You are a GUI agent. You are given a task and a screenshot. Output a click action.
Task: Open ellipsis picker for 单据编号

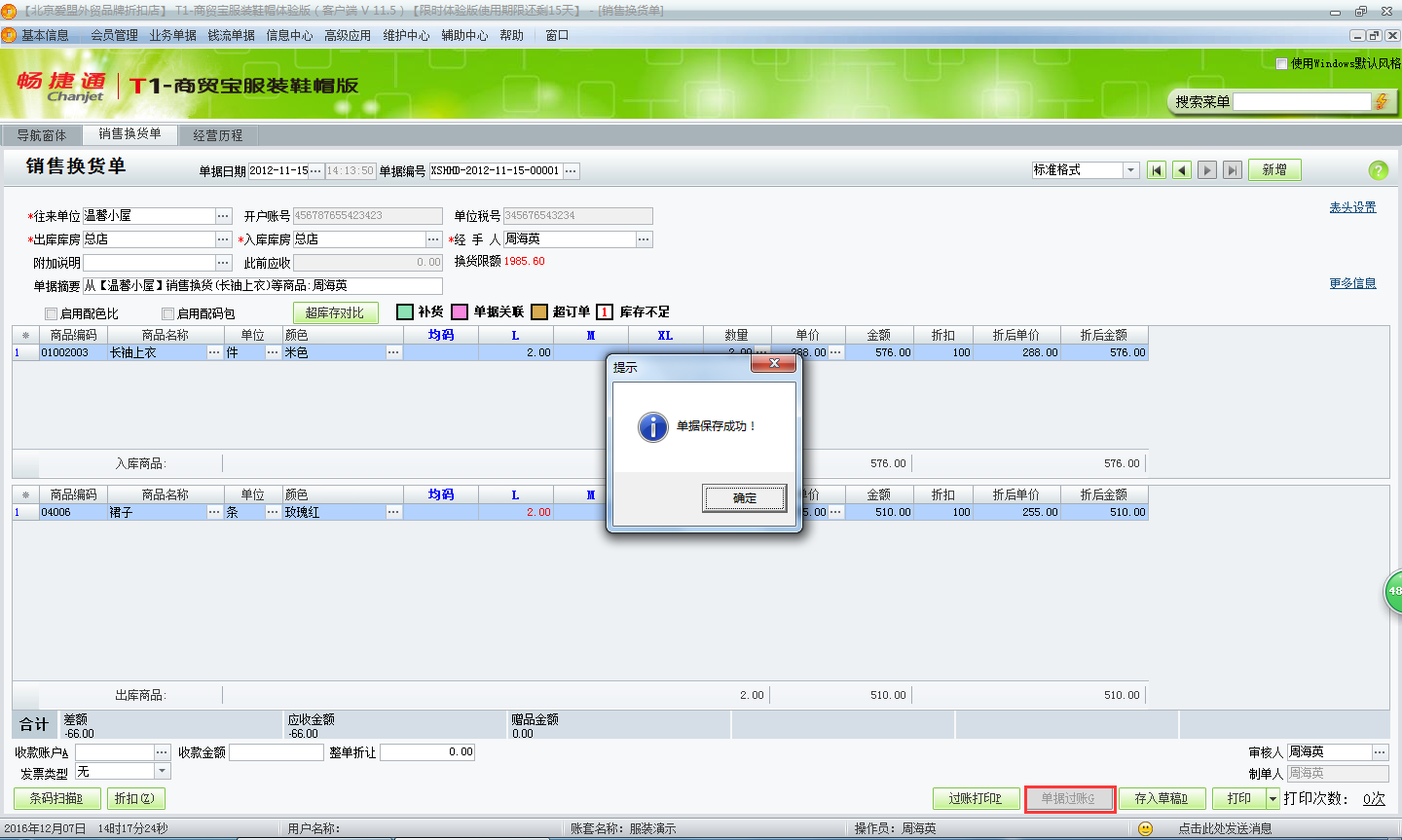572,170
